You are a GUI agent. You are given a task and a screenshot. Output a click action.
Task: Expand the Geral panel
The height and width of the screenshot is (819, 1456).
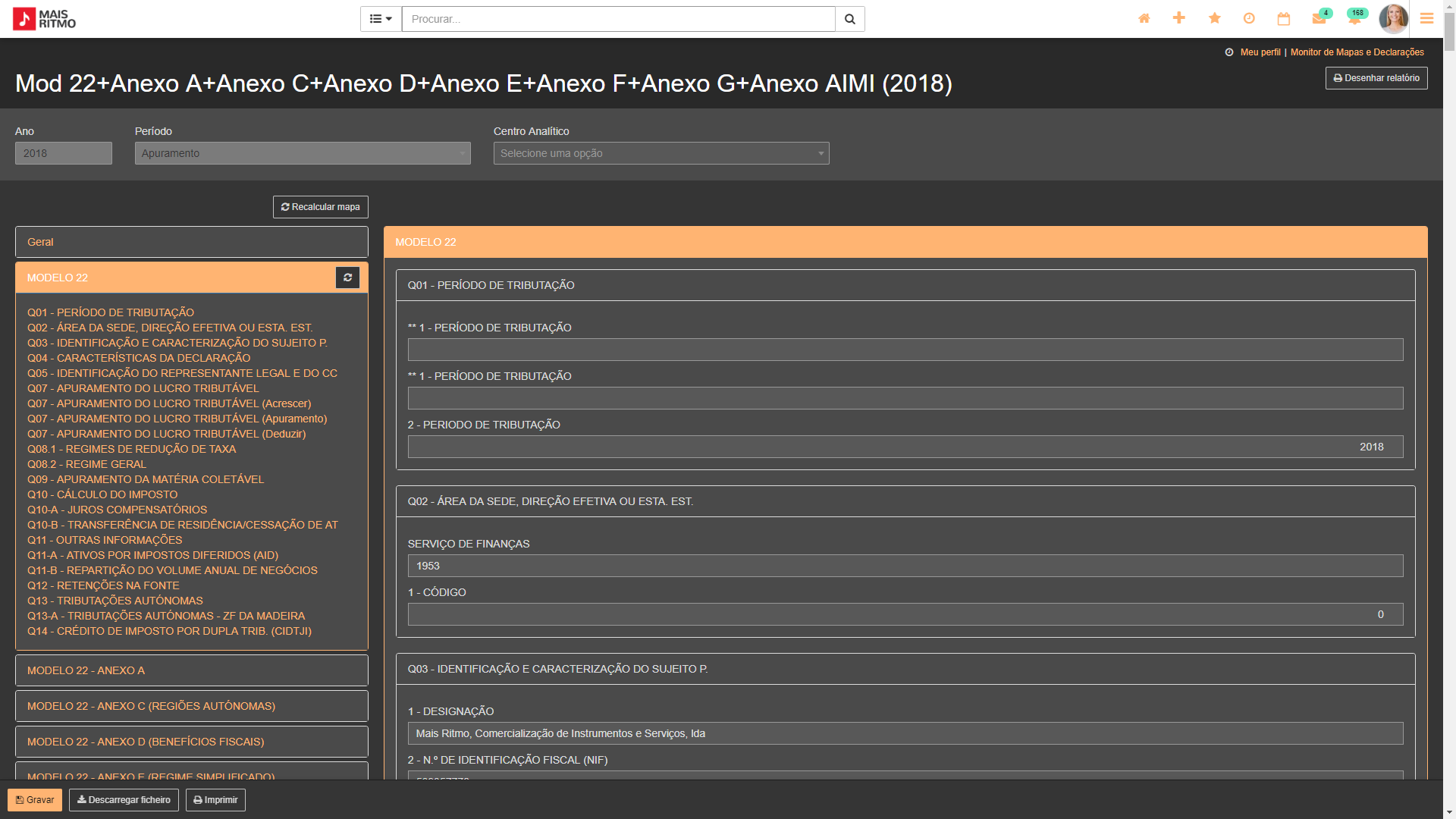pyautogui.click(x=192, y=242)
